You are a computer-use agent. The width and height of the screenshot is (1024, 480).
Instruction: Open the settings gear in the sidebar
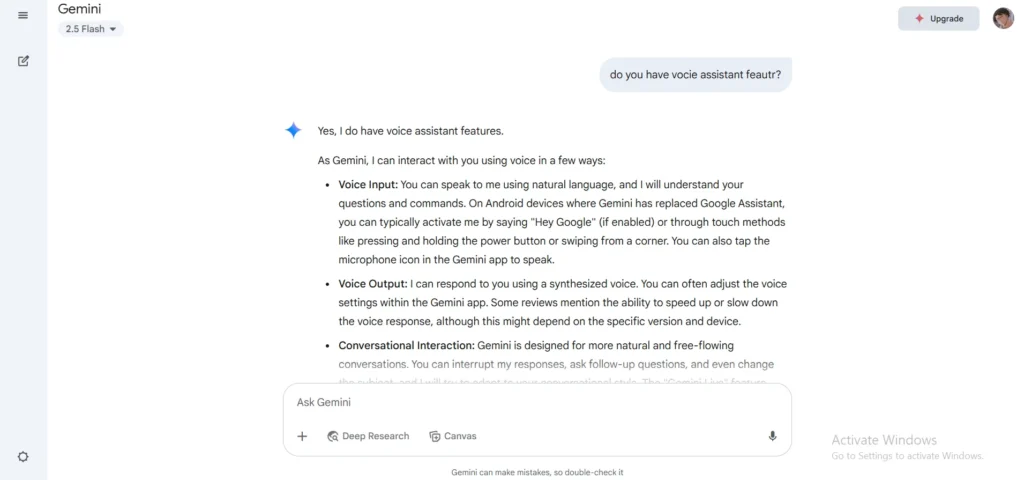(23, 457)
